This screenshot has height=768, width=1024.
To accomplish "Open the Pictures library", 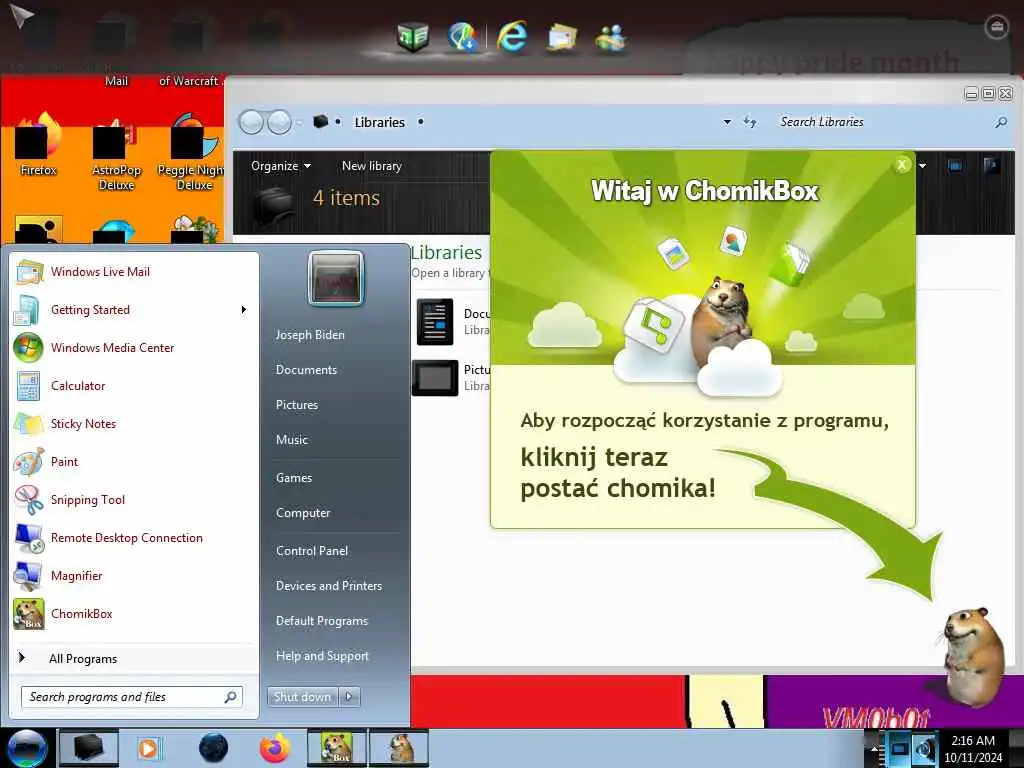I will coord(453,377).
